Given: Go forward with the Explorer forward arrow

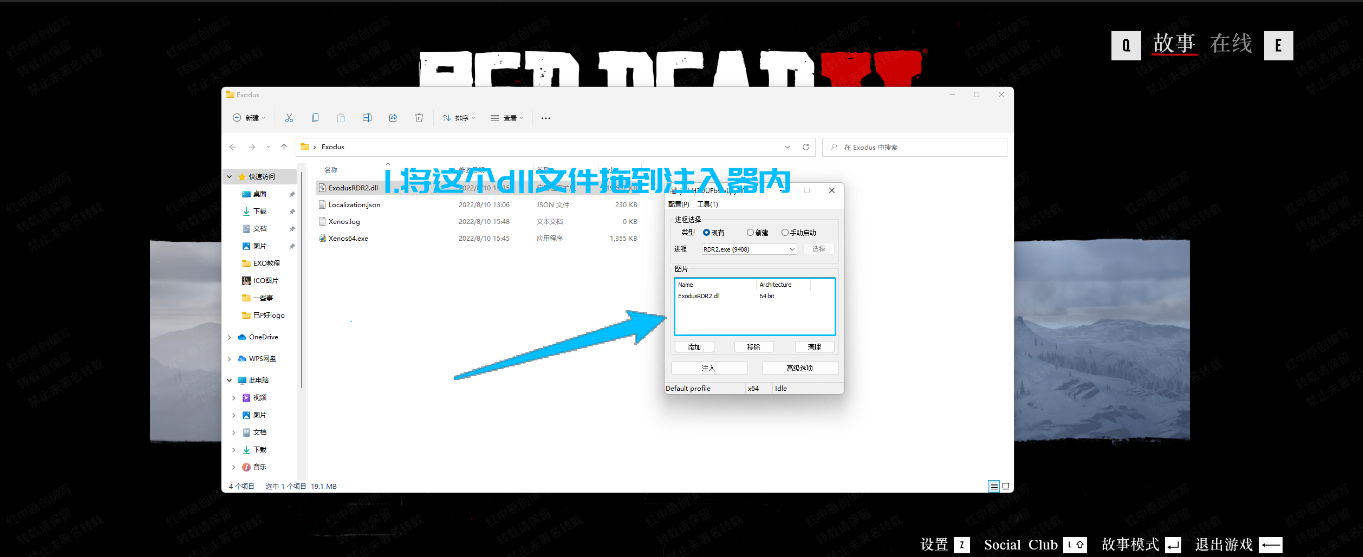Looking at the screenshot, I should (x=253, y=147).
